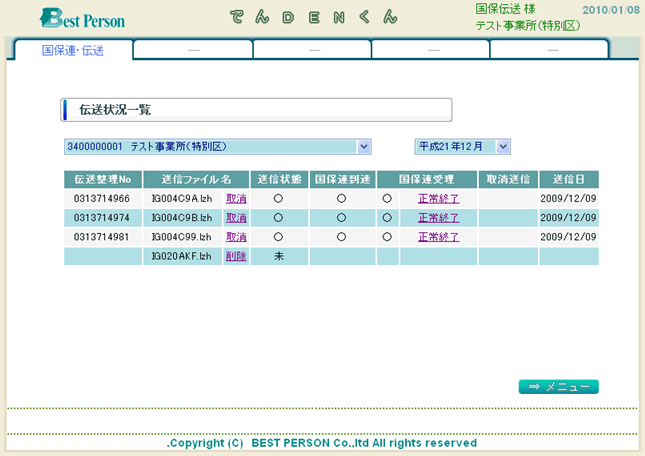The image size is (645, 456).
Task: Click the 伝送状況一覧 heading
Action: 115,110
